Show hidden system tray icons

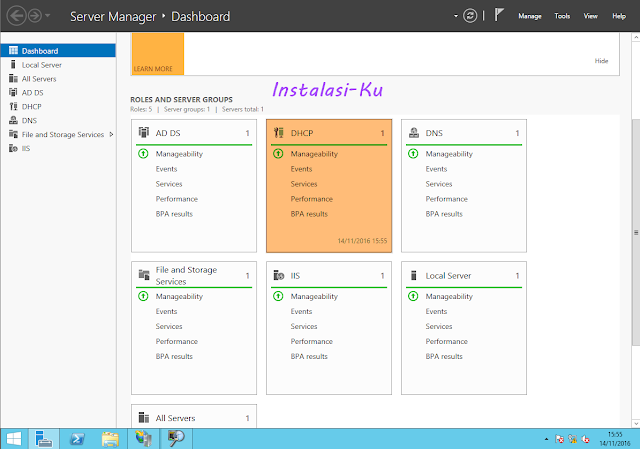pos(546,439)
